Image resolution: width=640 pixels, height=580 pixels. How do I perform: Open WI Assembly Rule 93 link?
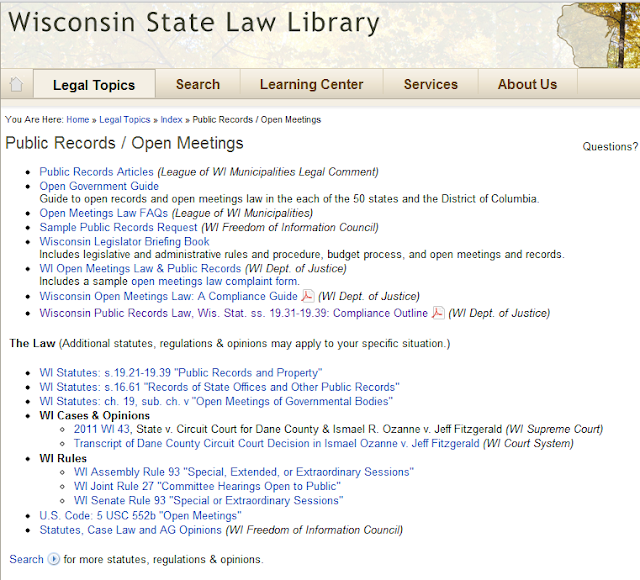coord(244,472)
